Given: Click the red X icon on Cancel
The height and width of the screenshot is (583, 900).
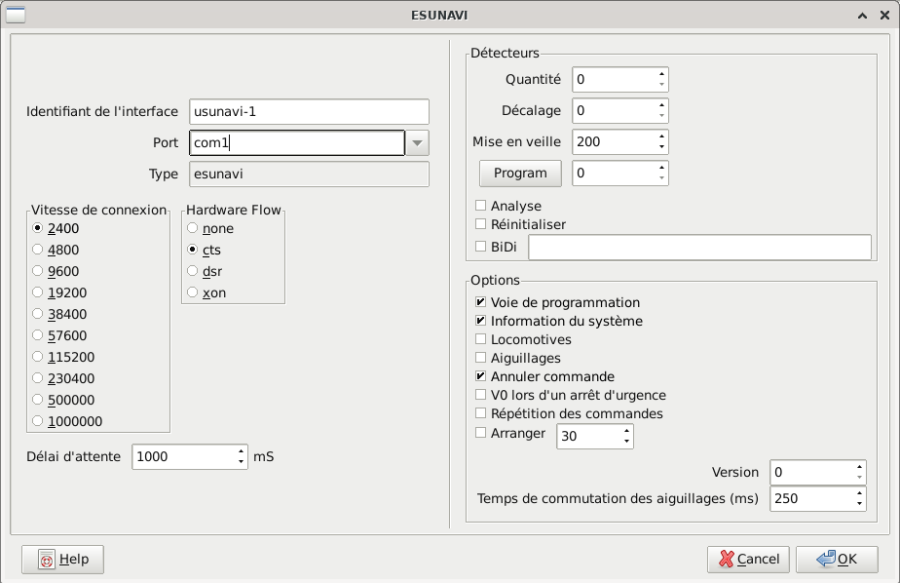Looking at the screenshot, I should pyautogui.click(x=725, y=559).
